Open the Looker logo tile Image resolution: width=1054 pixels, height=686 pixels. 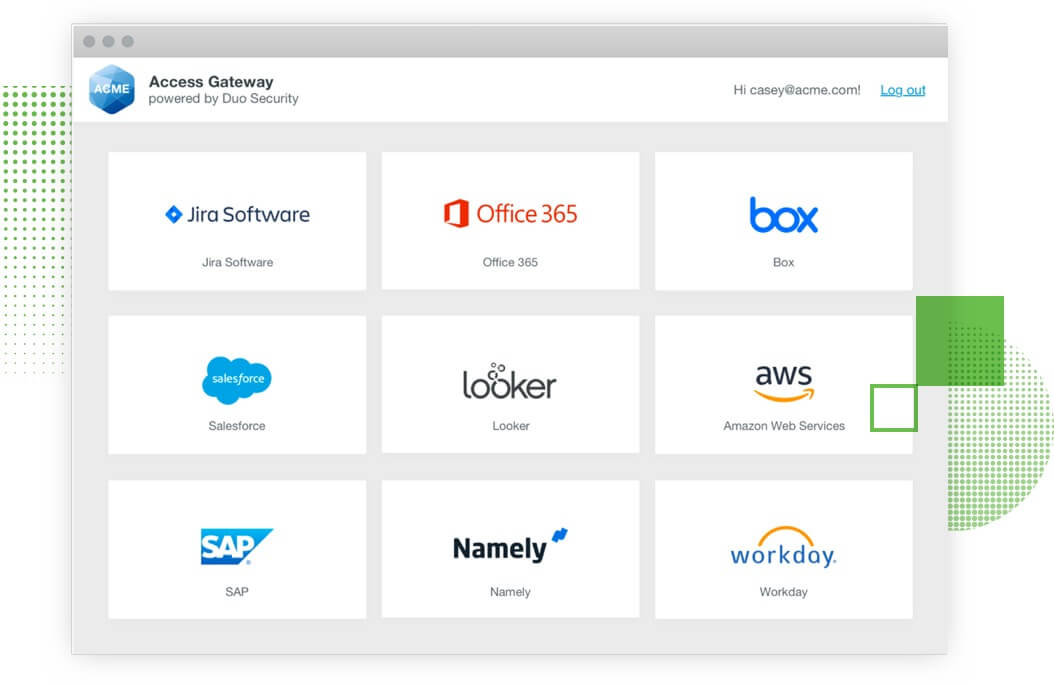509,382
